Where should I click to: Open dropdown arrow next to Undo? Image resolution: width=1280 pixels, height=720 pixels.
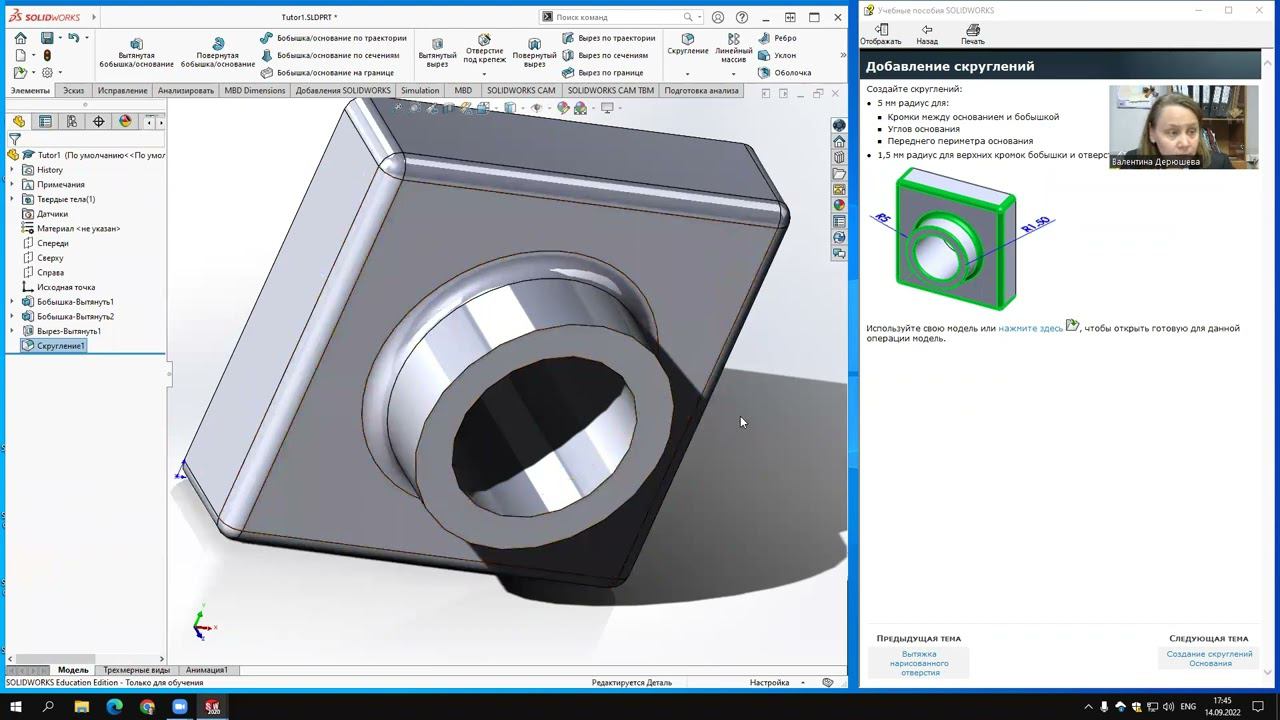86,38
